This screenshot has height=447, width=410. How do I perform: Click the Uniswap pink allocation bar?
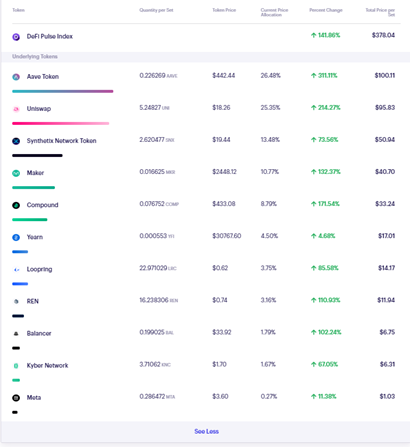tap(61, 123)
